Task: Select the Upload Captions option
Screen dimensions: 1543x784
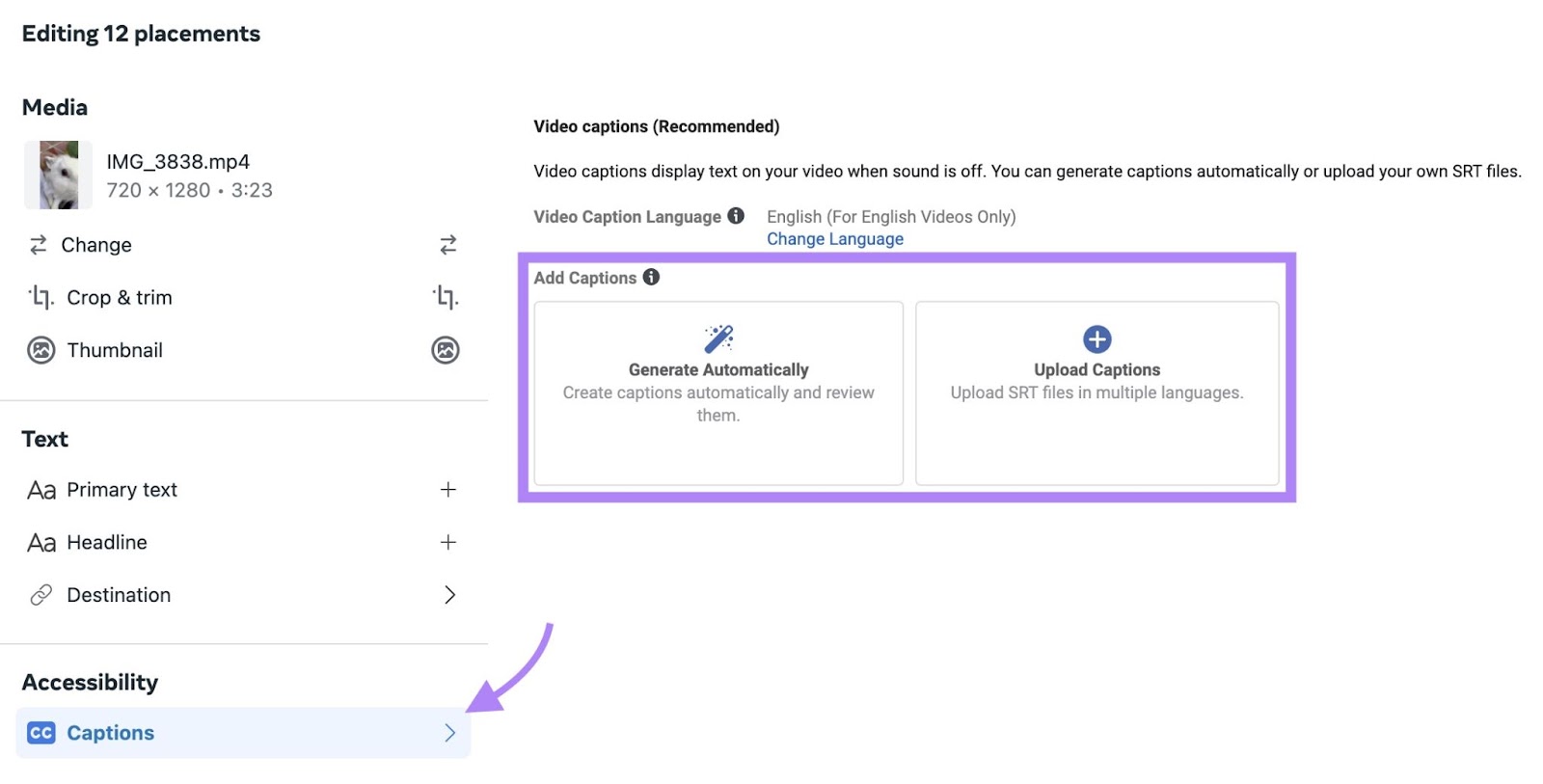Action: [x=1097, y=392]
